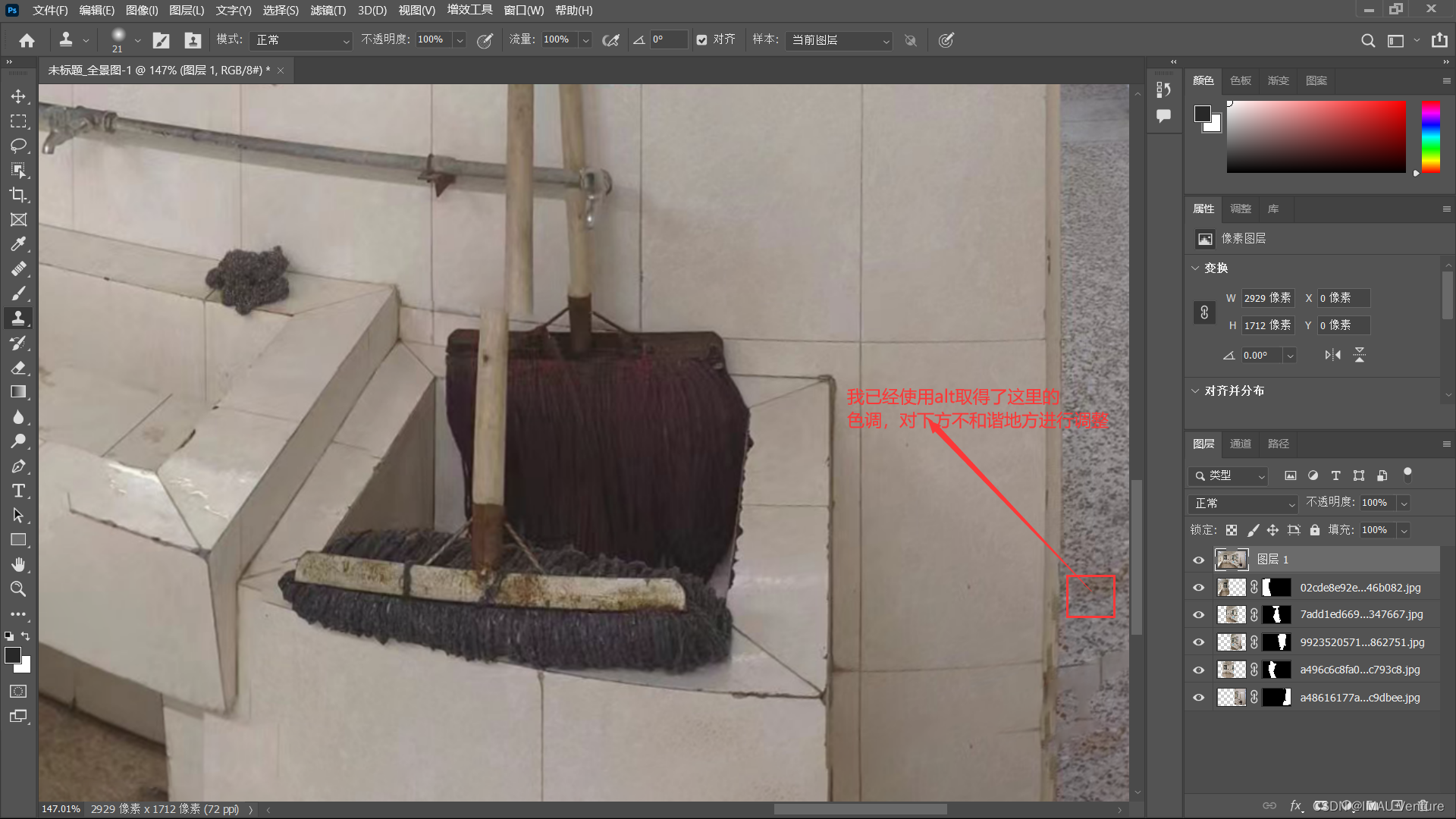Toggle the 对齐 aligned checkbox
This screenshot has height=819, width=1456.
click(x=701, y=40)
